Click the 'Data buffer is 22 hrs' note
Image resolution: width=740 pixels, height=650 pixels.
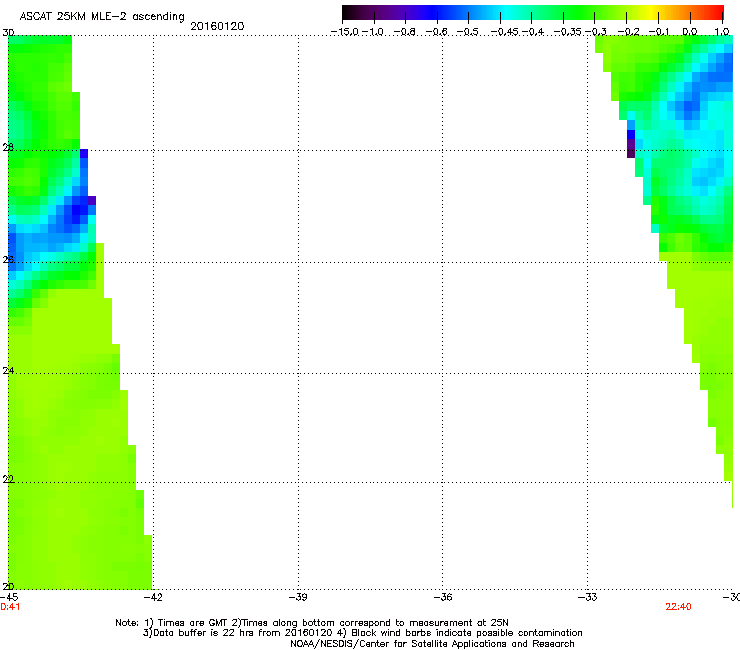tap(362, 633)
